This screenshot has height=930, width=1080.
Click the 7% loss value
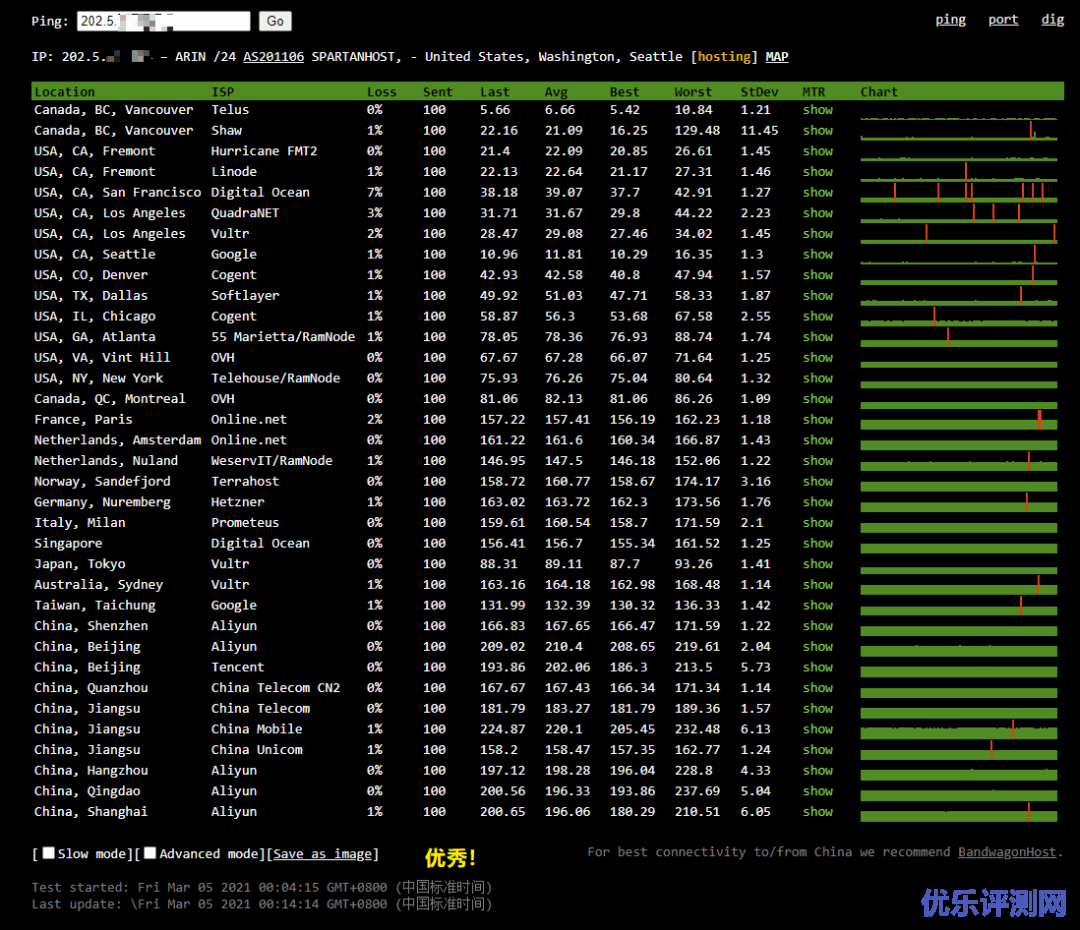pyautogui.click(x=375, y=192)
